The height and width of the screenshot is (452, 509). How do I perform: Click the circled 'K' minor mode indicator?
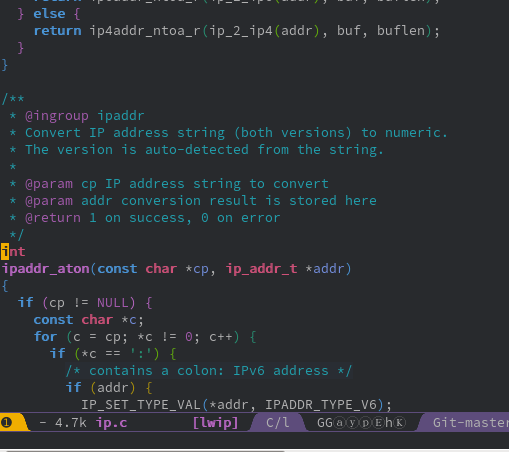(x=400, y=423)
